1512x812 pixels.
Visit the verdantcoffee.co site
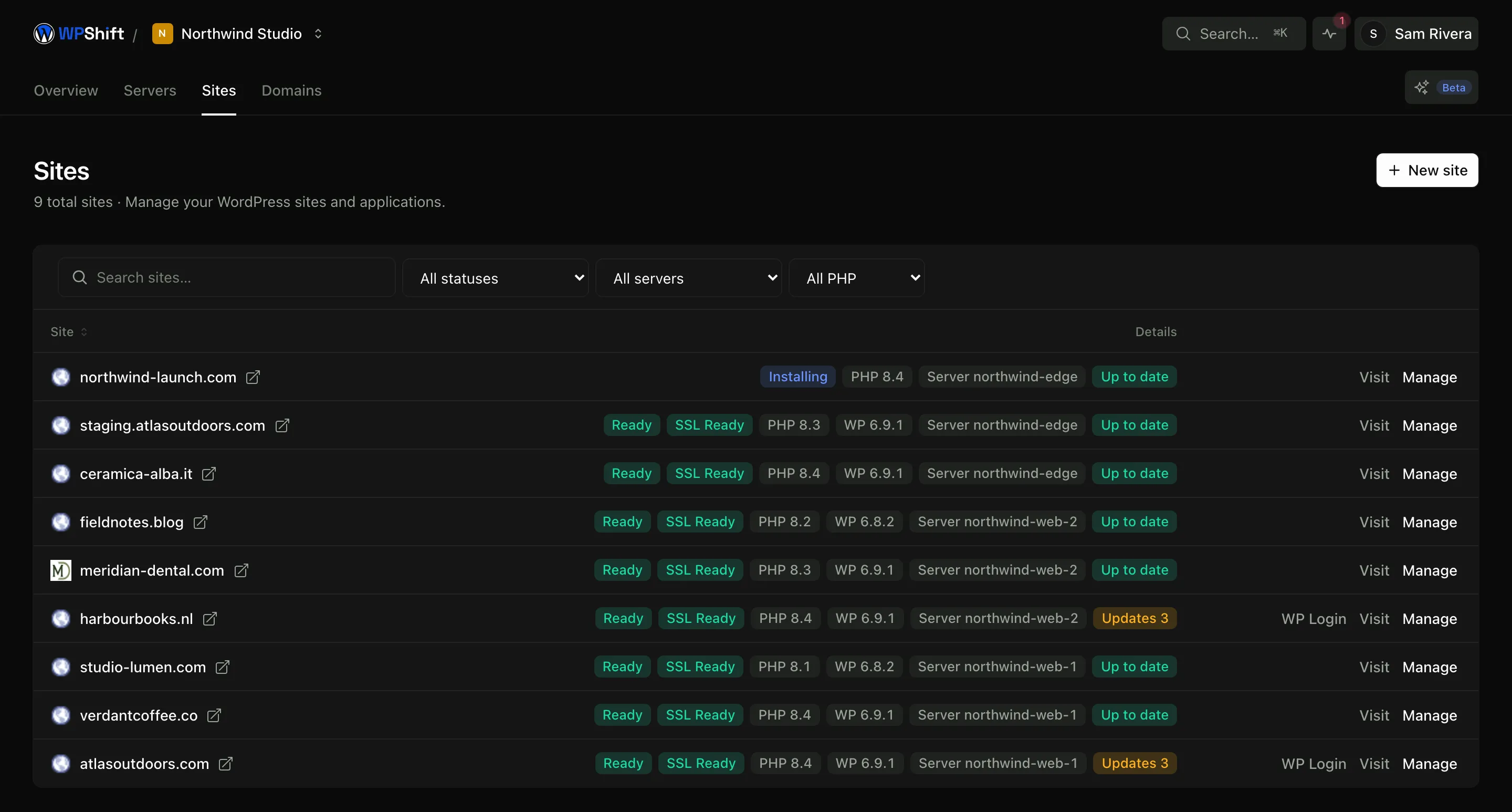point(1374,715)
